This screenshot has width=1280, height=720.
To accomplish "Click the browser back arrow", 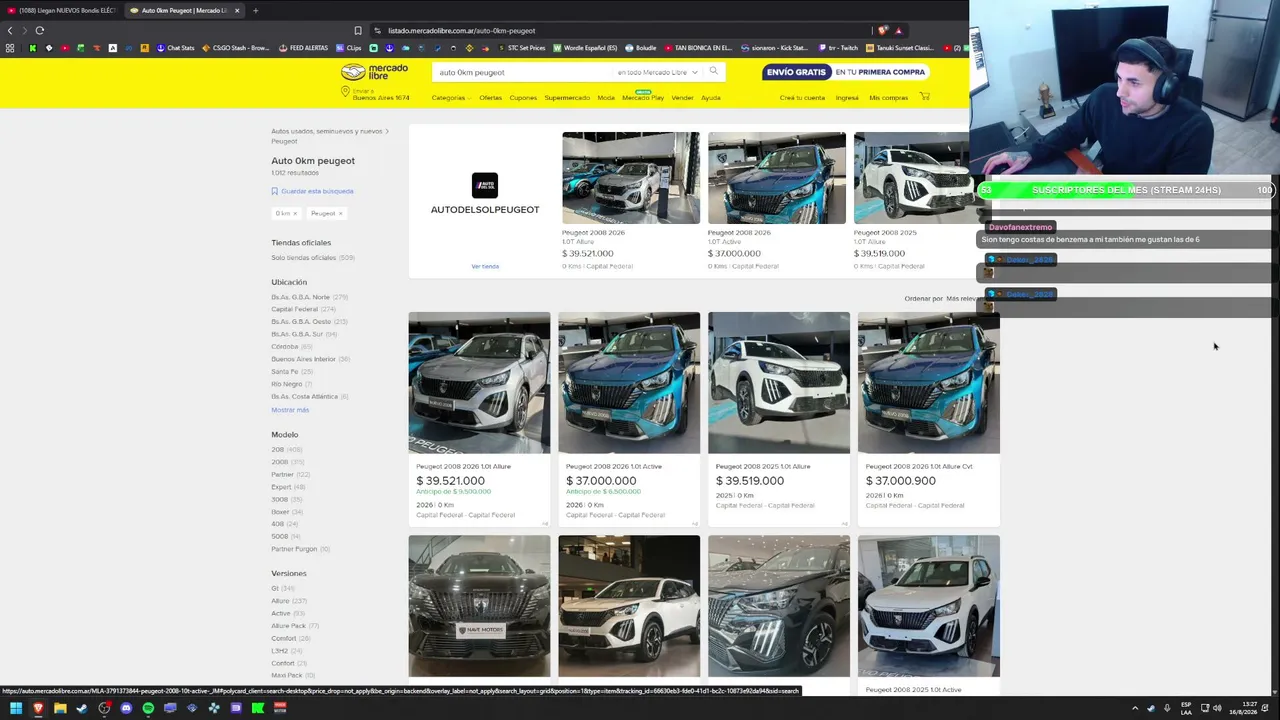I will pos(10,30).
